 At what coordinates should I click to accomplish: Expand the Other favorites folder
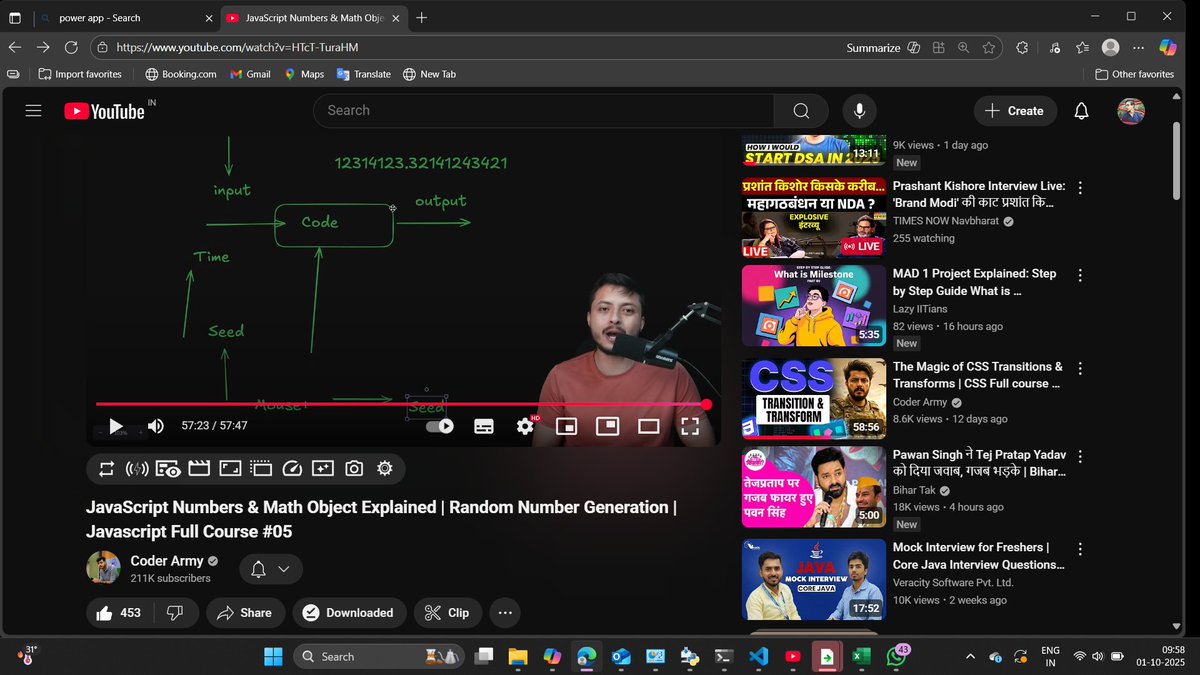click(x=1134, y=74)
